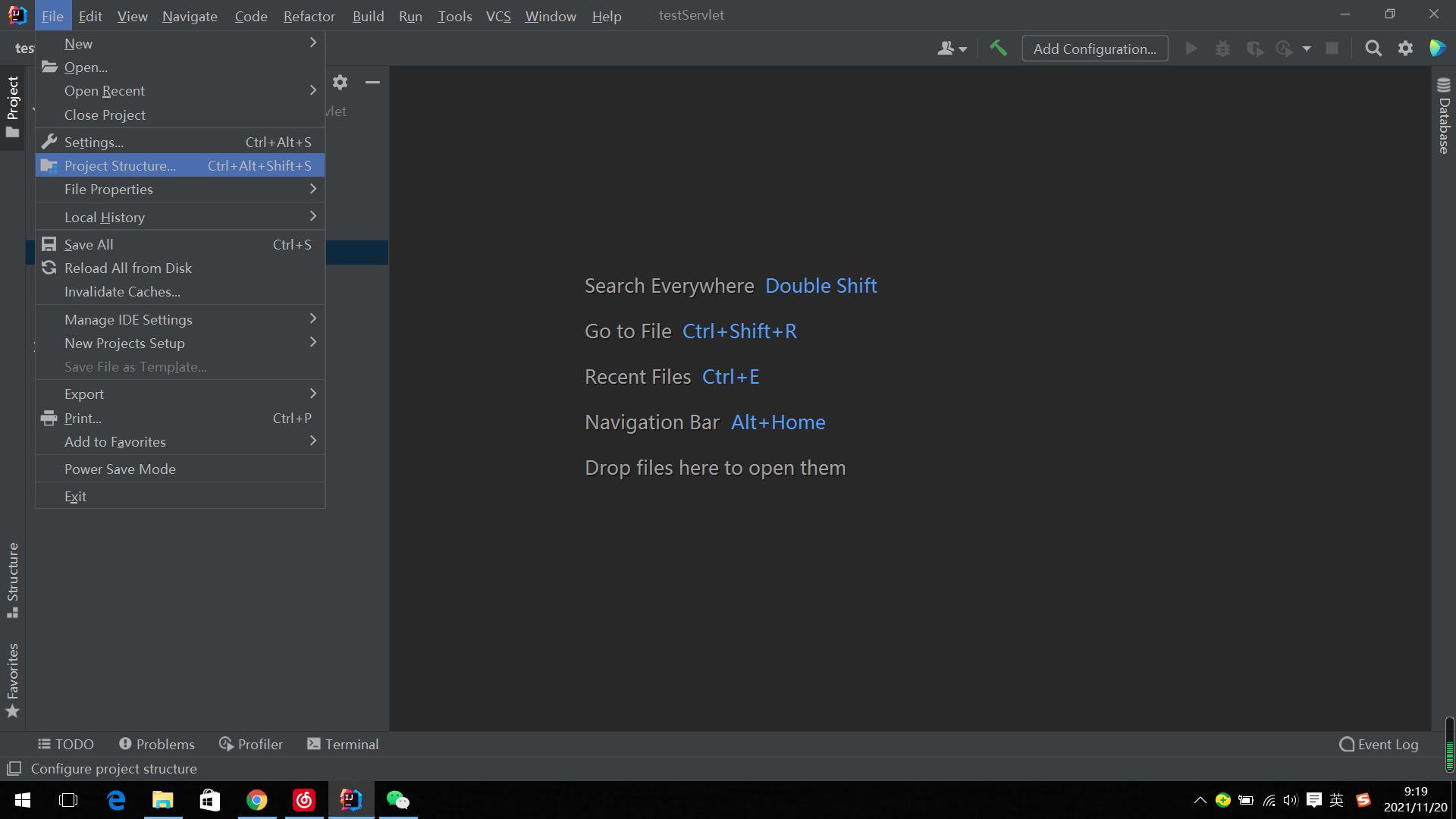Select Exit from File menu
1456x819 pixels.
[180, 496]
